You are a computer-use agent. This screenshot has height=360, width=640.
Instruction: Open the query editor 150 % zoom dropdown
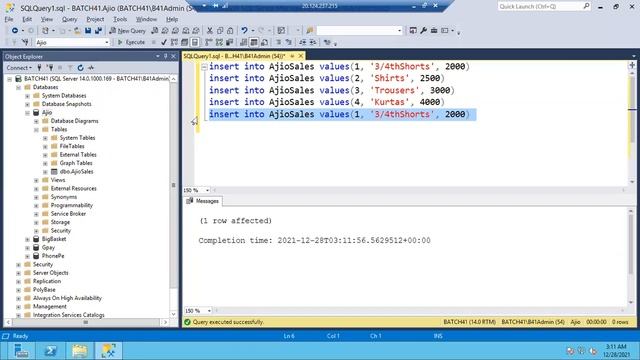(x=207, y=190)
